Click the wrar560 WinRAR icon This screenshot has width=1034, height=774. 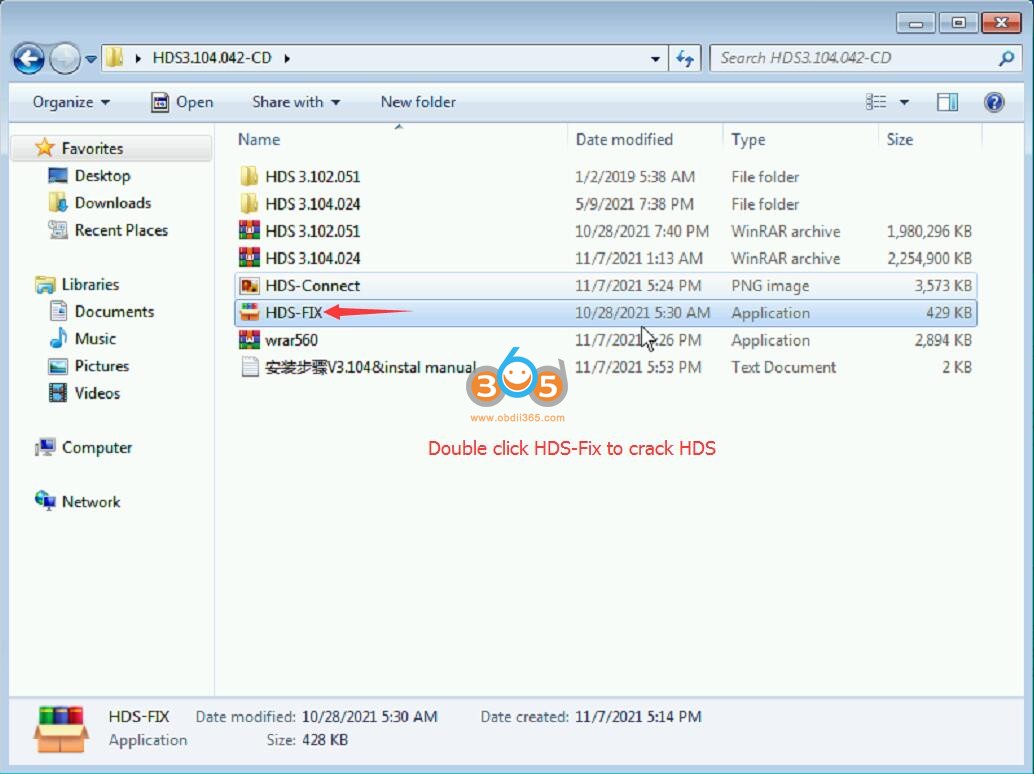click(x=249, y=340)
